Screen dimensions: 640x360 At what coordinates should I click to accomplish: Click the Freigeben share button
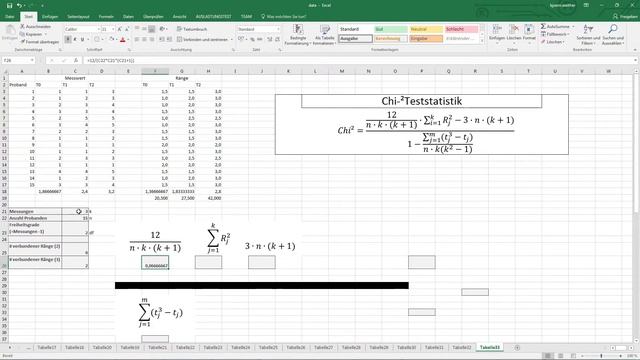pos(625,17)
